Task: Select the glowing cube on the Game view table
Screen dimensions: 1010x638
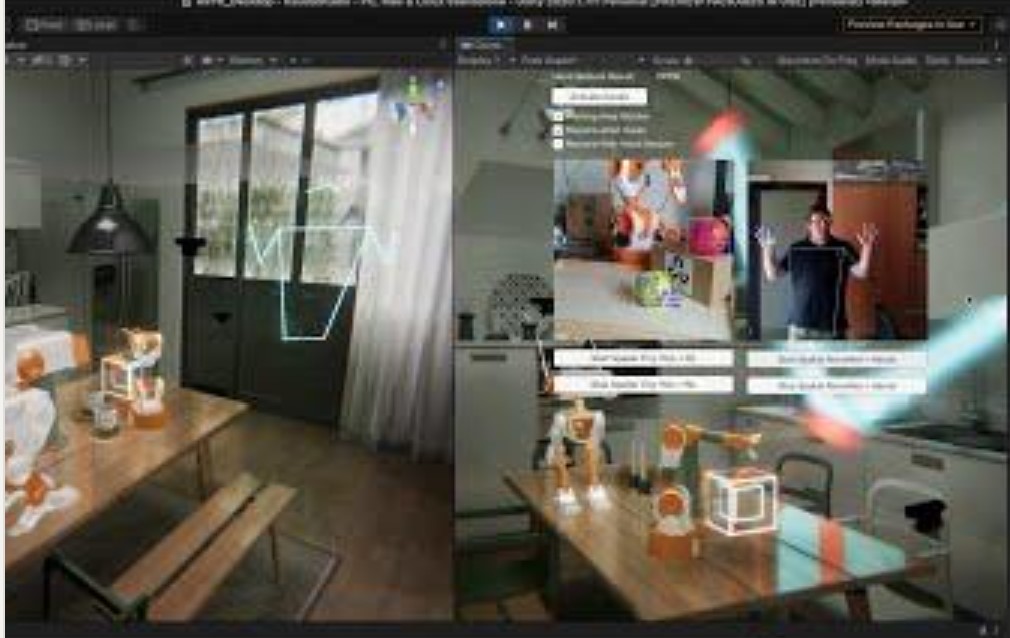Action: (741, 503)
